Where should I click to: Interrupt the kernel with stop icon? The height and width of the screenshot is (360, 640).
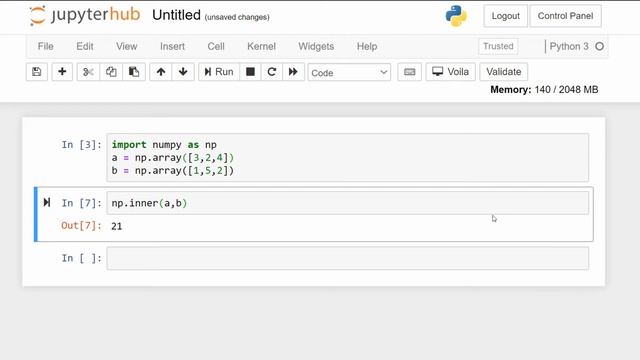[250, 72]
